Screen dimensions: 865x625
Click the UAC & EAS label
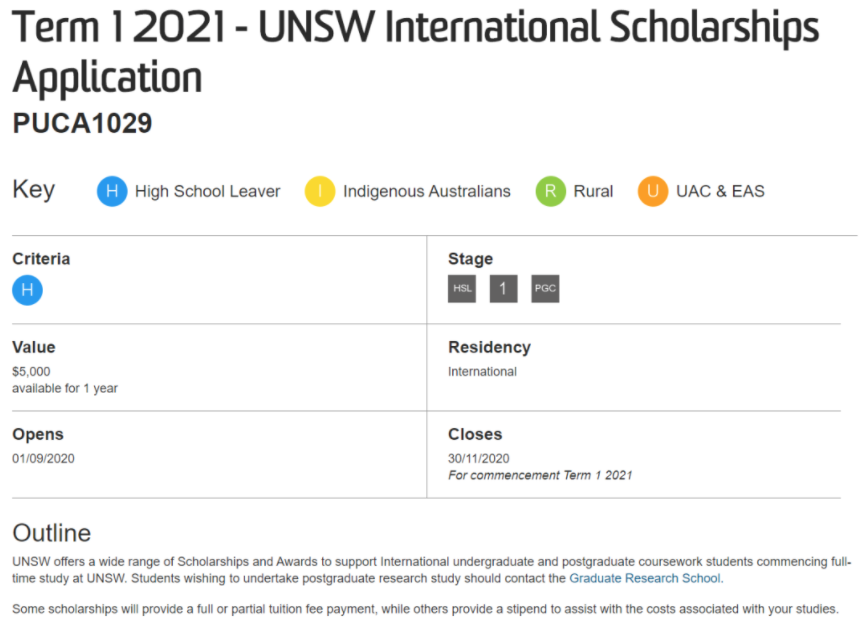(720, 191)
